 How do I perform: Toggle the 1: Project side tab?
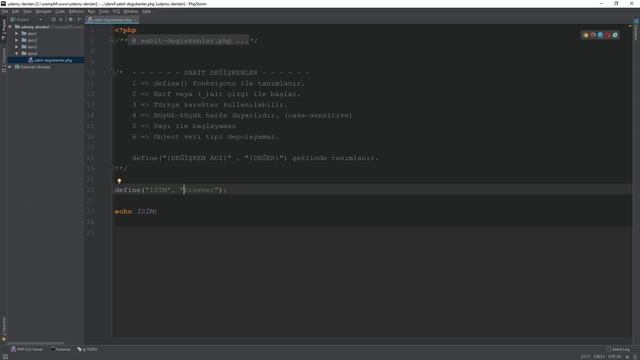[4, 29]
